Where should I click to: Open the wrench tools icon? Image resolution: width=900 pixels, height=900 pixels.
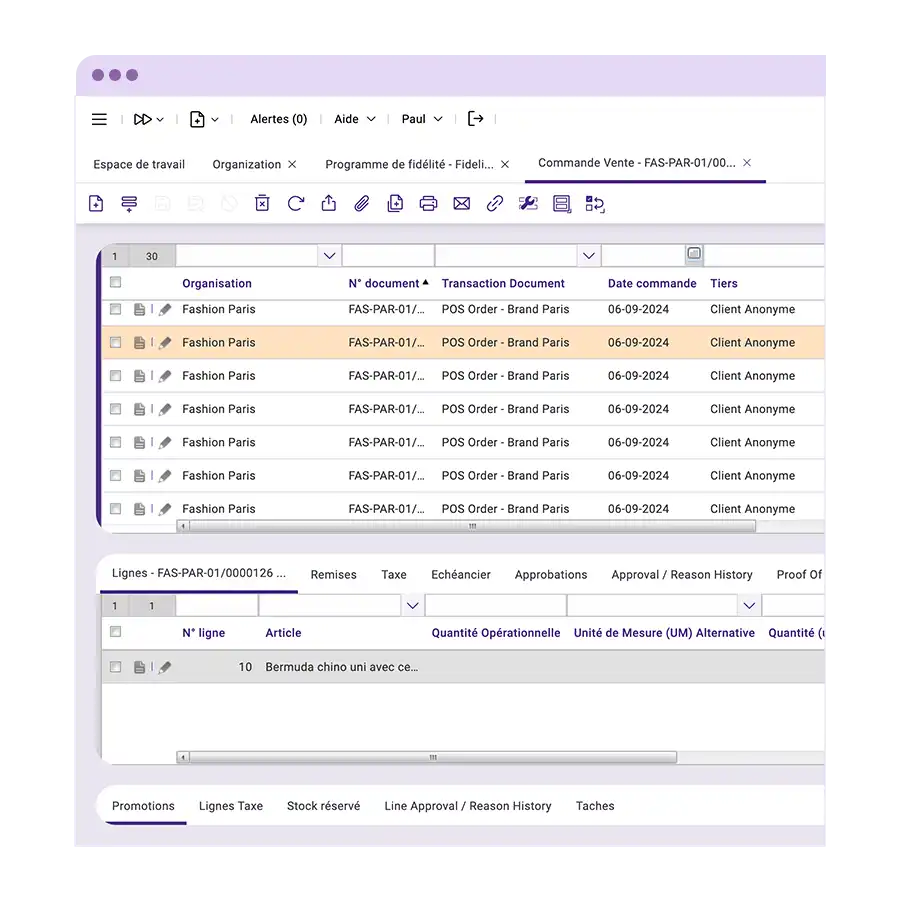tap(528, 203)
